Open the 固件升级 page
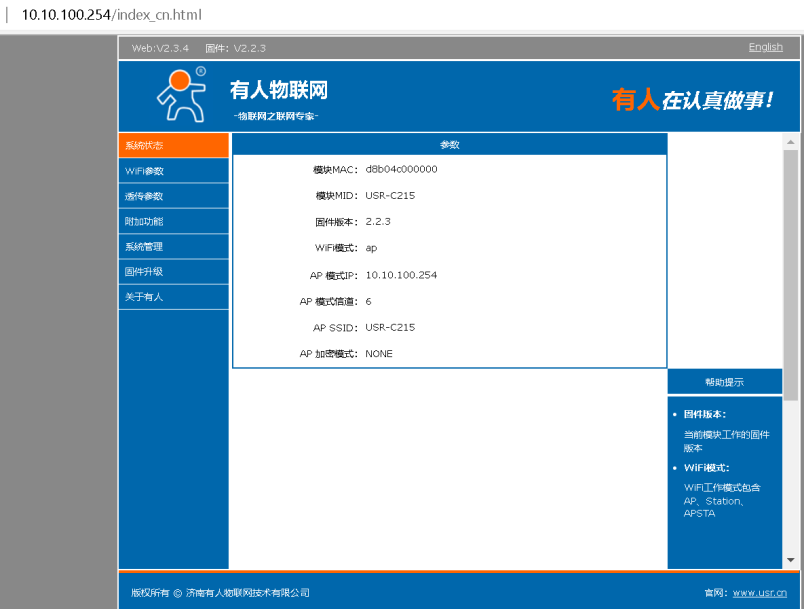Screen dimensions: 805x609 tap(173, 271)
